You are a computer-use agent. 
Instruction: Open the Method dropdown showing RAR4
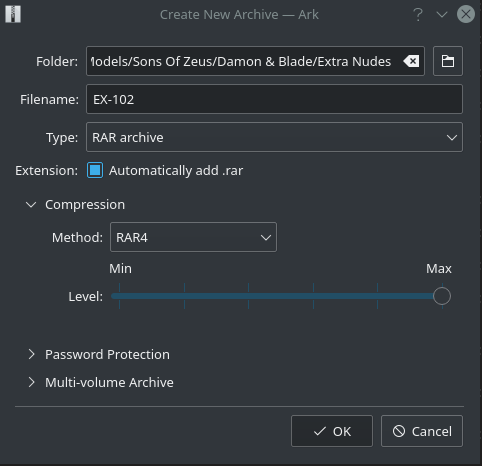(x=193, y=237)
